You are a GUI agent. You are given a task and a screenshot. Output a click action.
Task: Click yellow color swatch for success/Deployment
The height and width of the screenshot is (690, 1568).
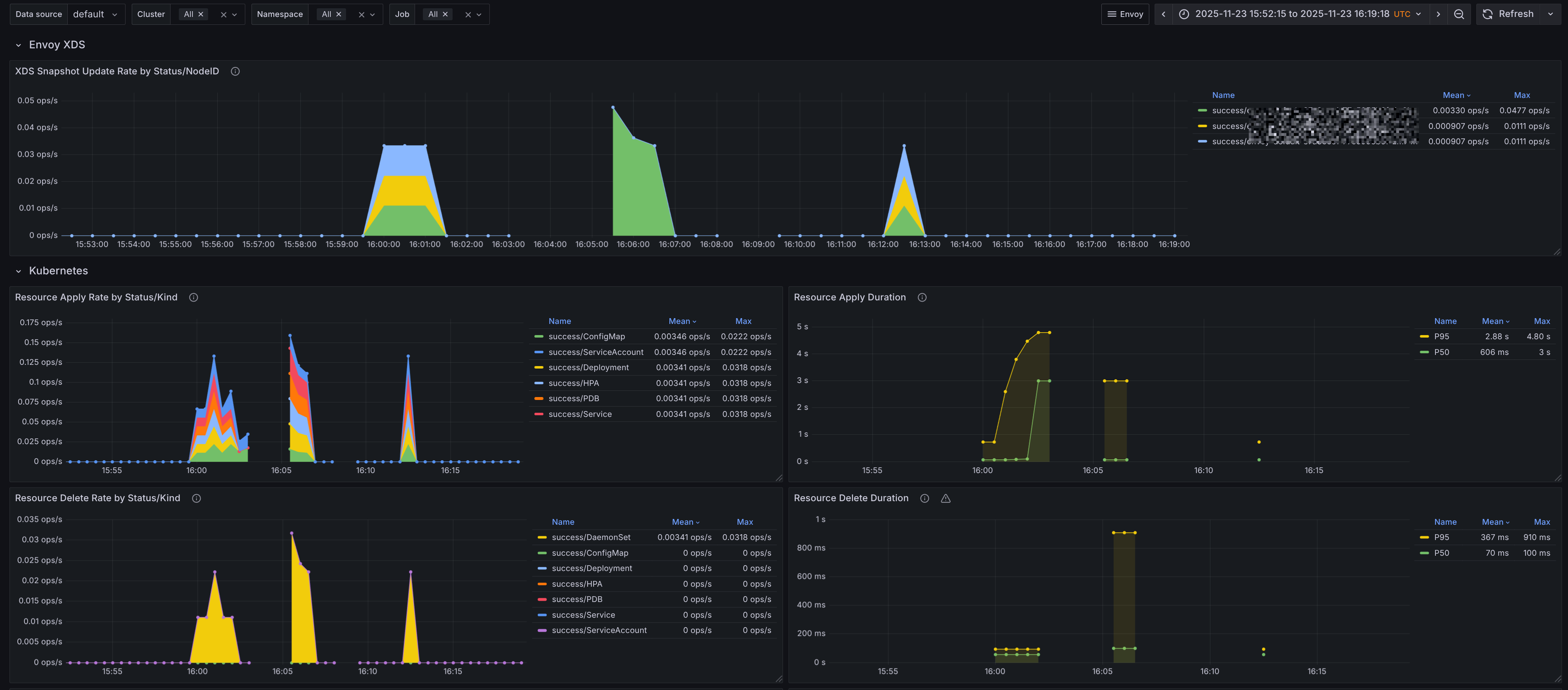[538, 368]
